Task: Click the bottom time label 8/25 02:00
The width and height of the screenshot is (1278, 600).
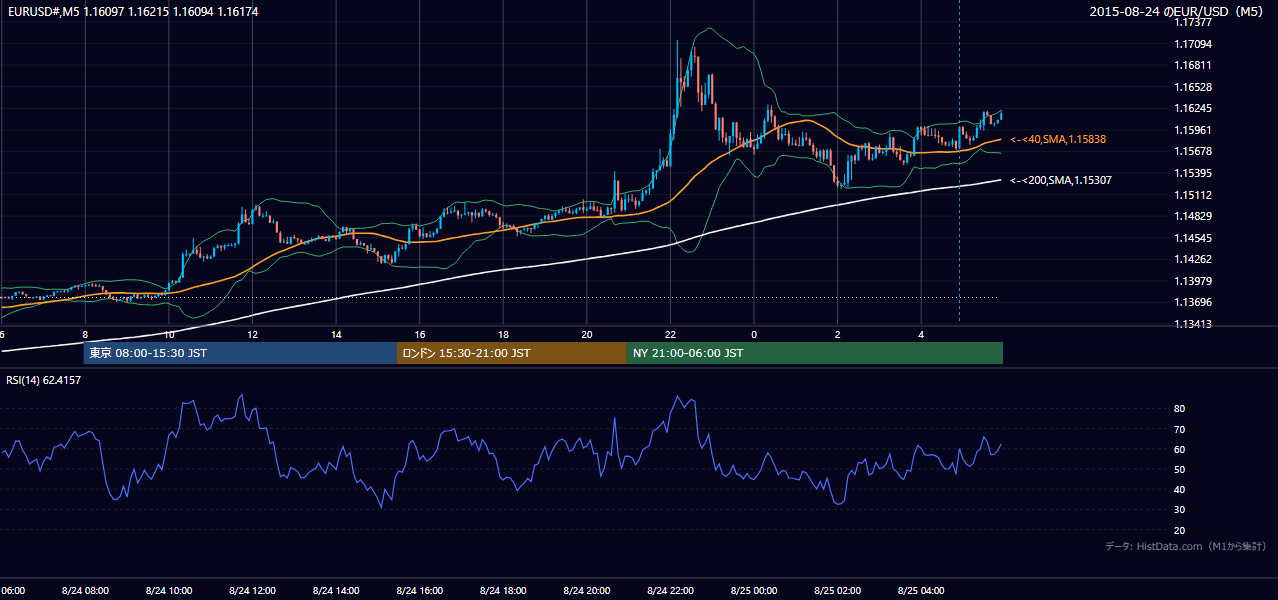Action: click(x=837, y=591)
